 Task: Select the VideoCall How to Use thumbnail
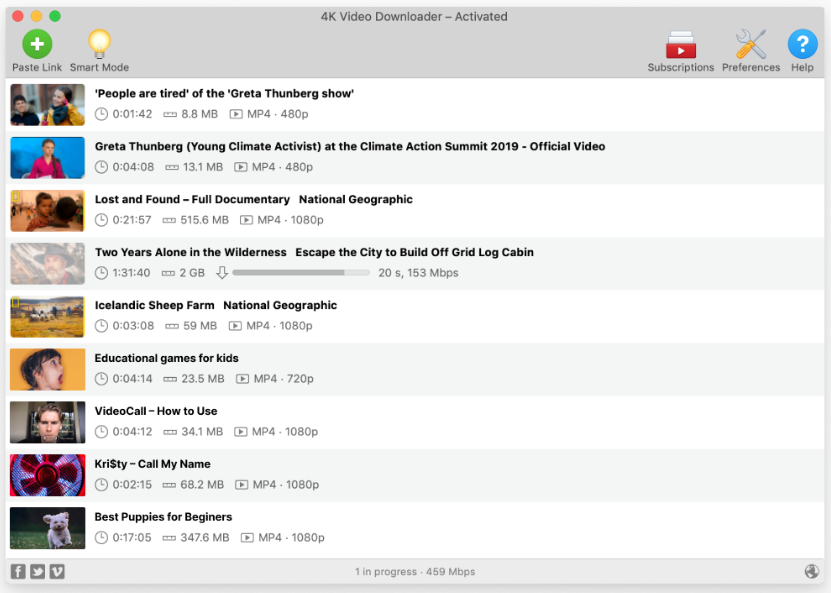(x=47, y=422)
